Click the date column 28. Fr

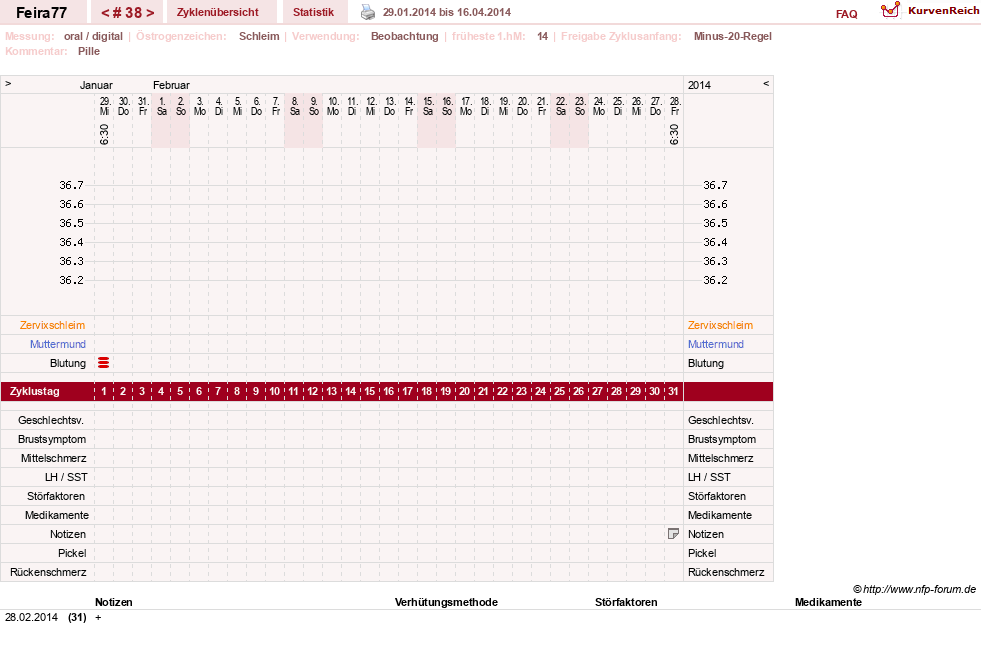[674, 106]
